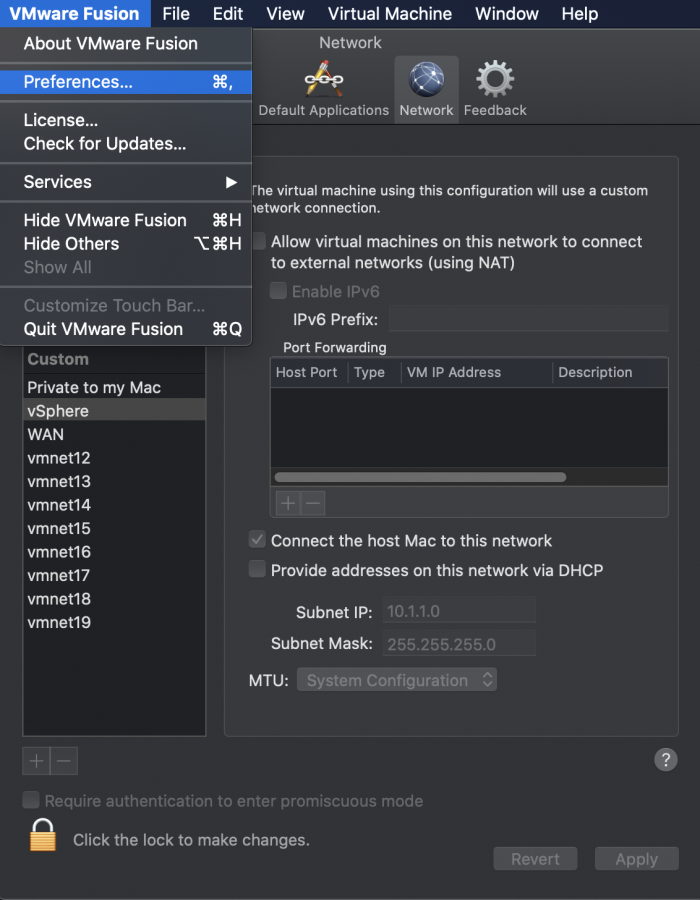
Task: Click the Subnet Mask field
Action: (x=459, y=644)
